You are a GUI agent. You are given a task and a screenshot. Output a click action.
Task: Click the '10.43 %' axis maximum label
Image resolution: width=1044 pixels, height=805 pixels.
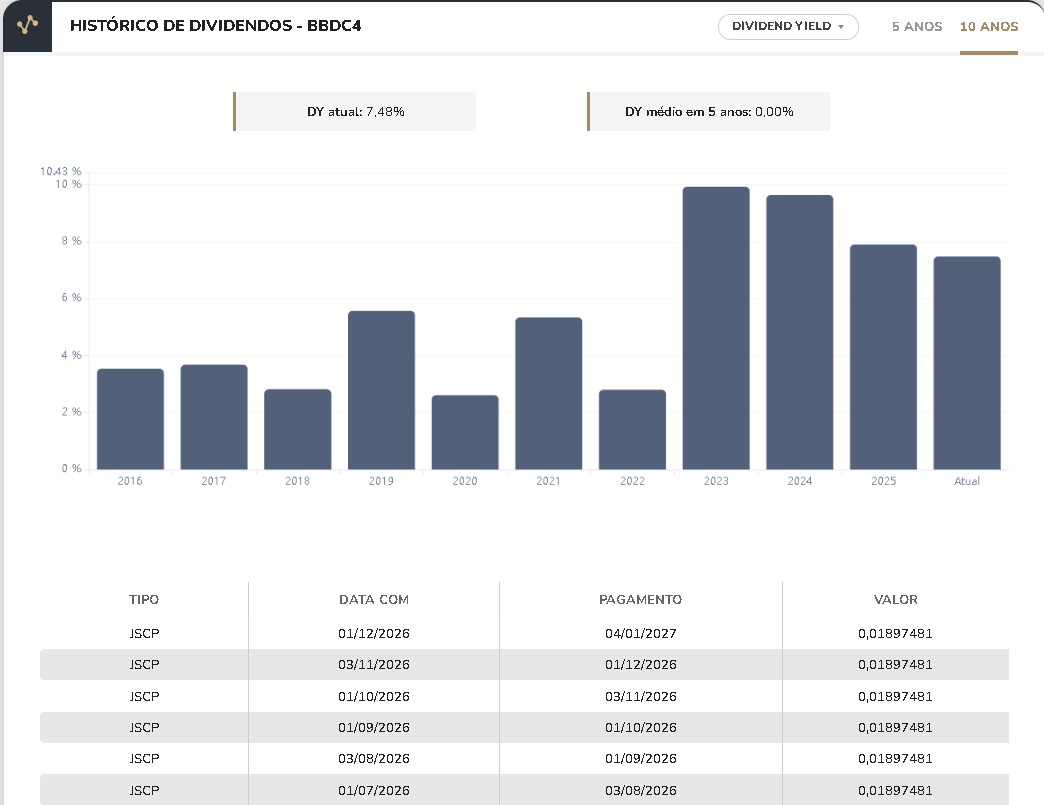coord(61,171)
